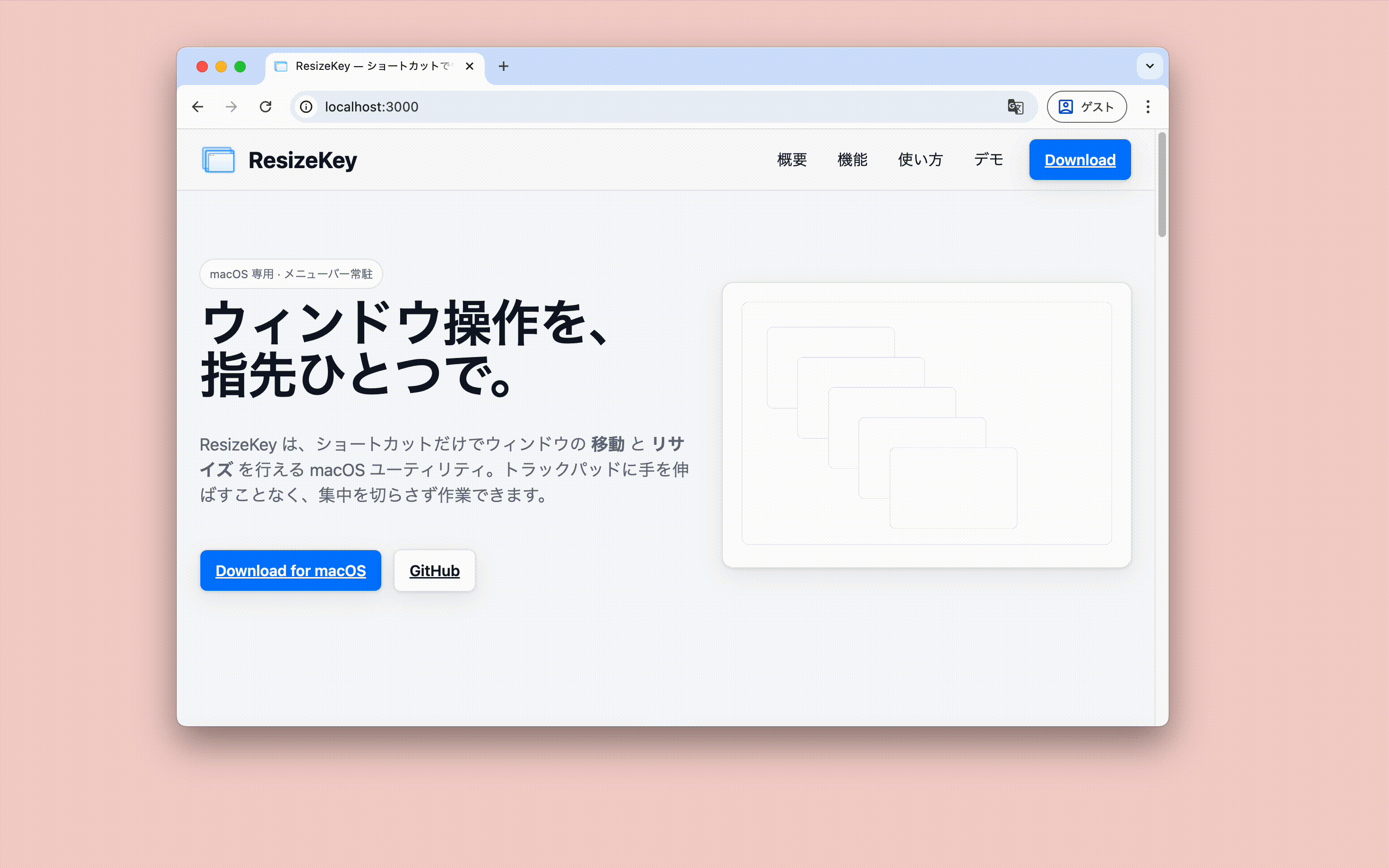The image size is (1389, 868).
Task: Go to 機能 nav section
Action: tap(852, 160)
